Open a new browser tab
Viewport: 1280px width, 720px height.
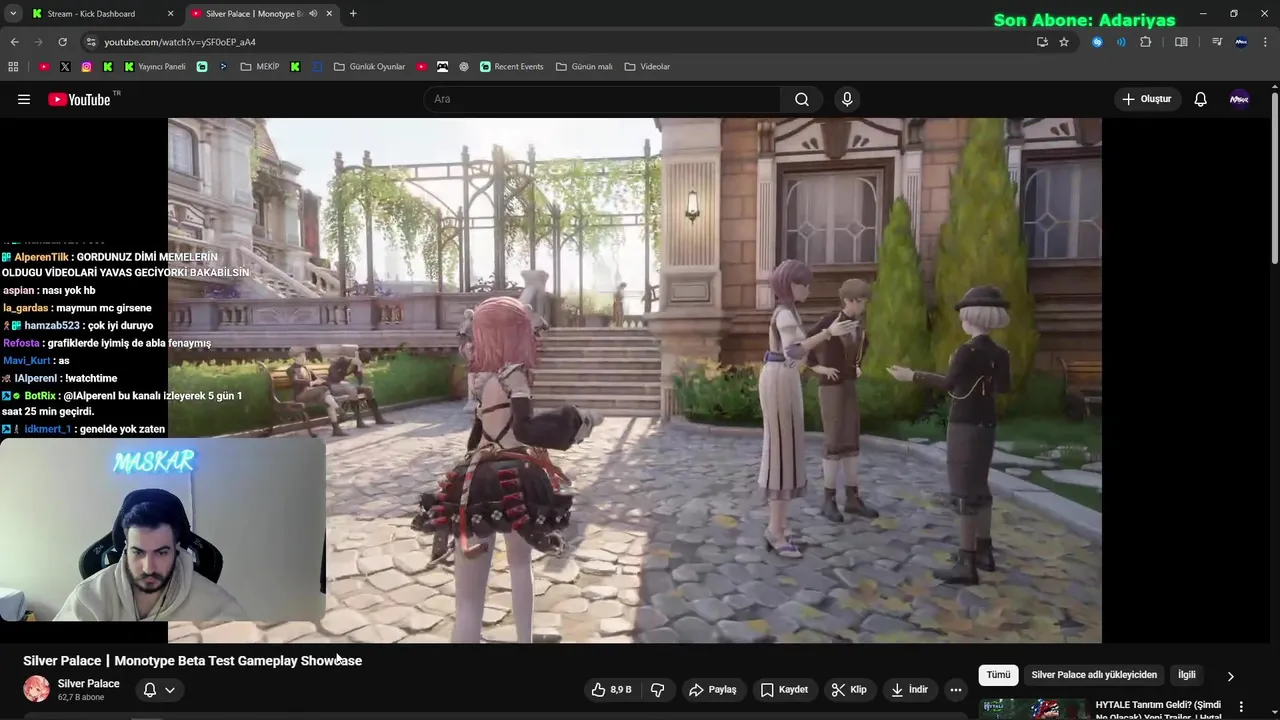[x=353, y=14]
